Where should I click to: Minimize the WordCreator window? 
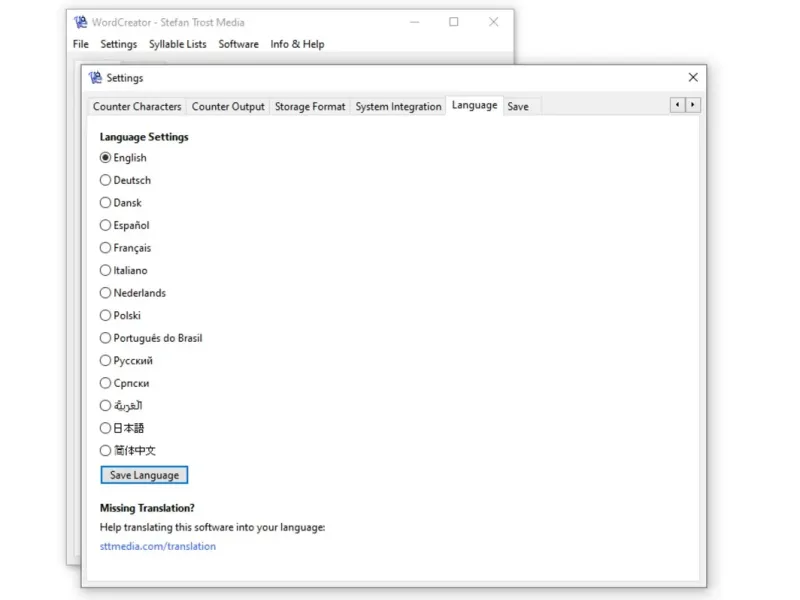point(414,22)
